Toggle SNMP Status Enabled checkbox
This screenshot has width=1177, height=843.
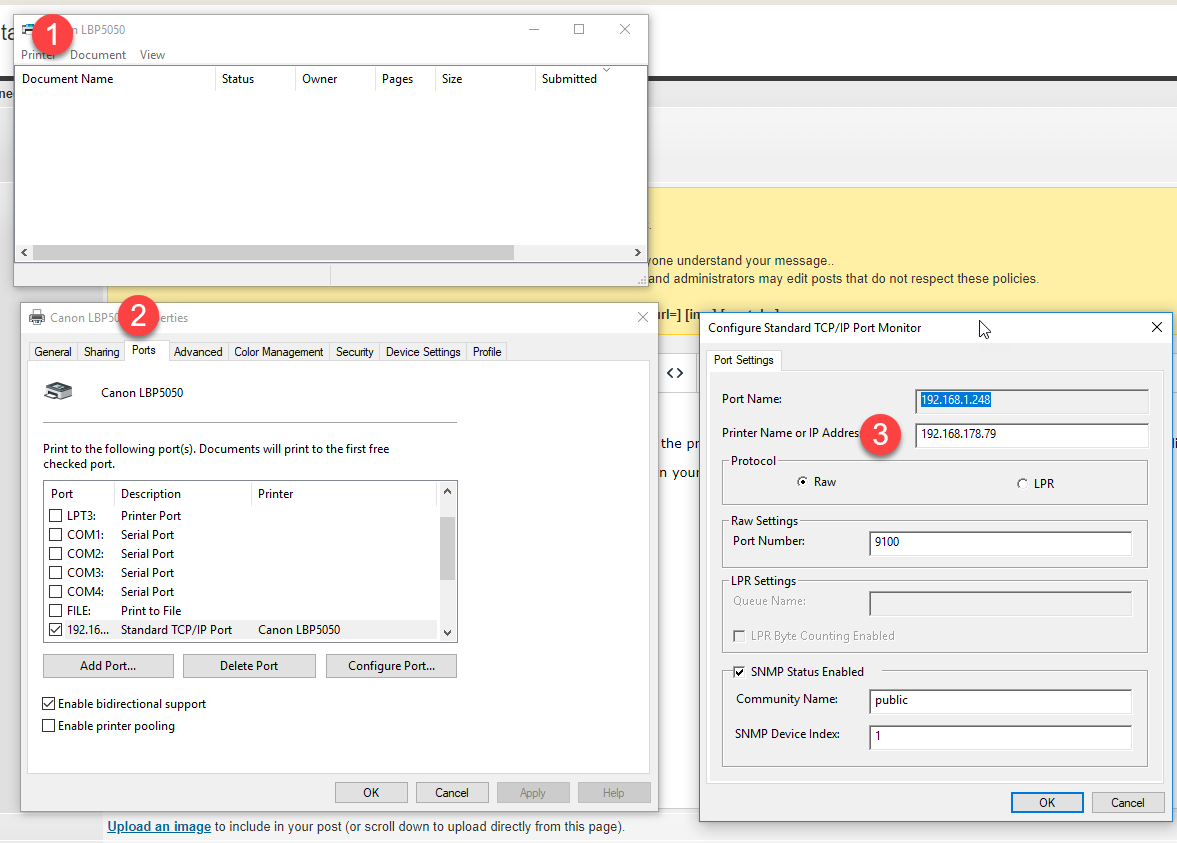pos(739,672)
